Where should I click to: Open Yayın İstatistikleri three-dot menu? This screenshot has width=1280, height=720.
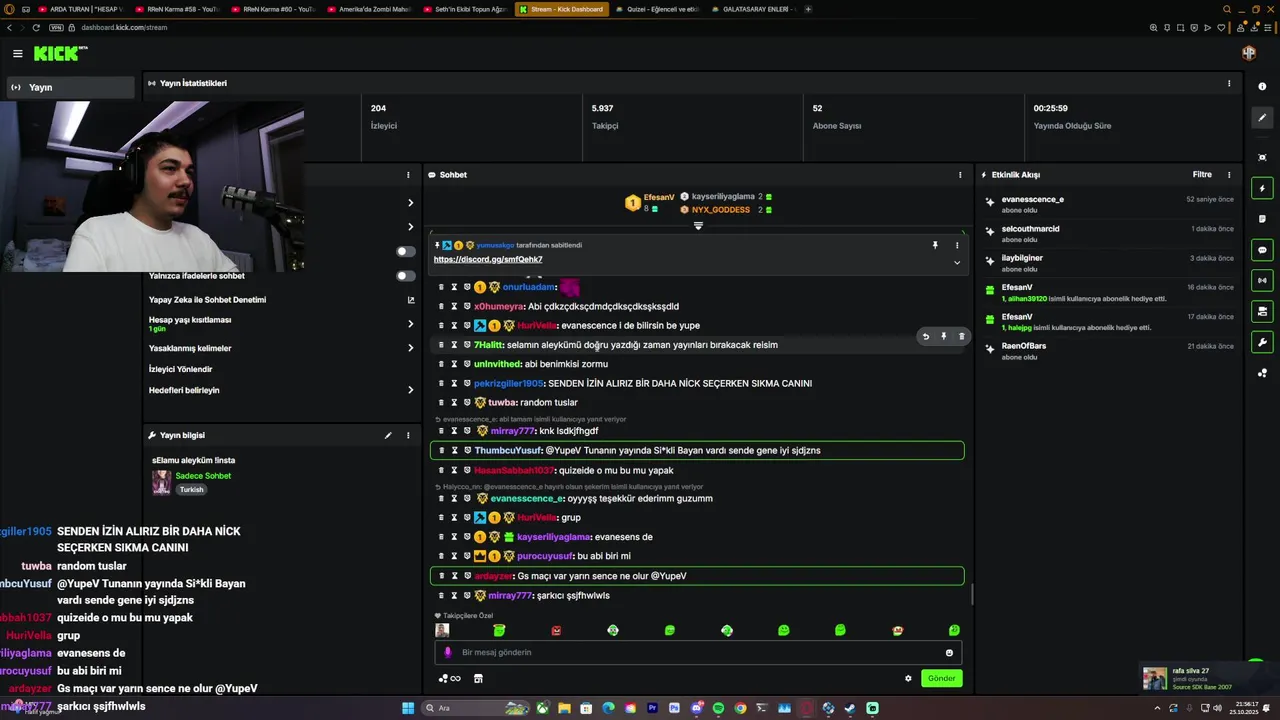point(1229,83)
